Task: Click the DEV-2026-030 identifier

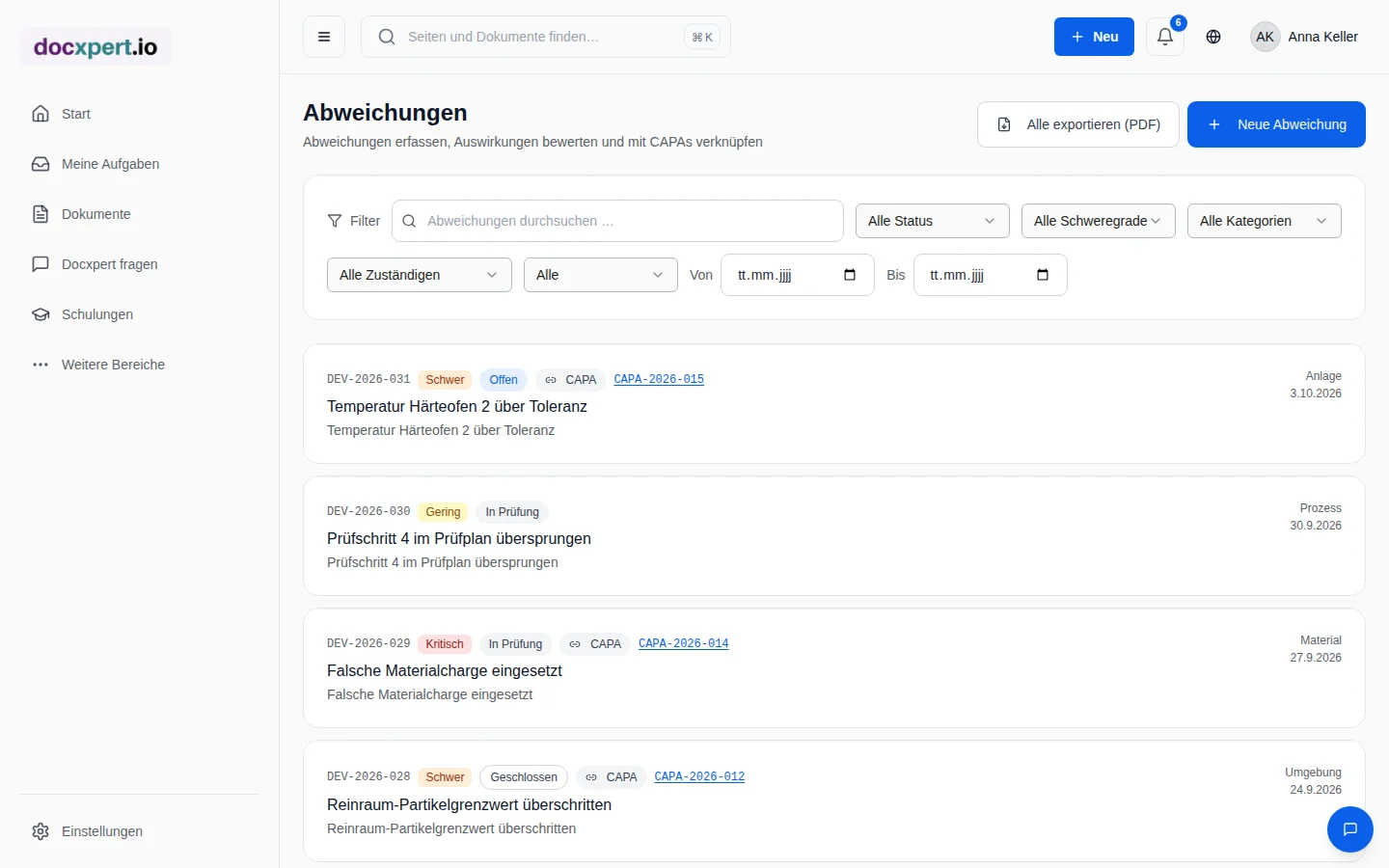Action: (368, 511)
